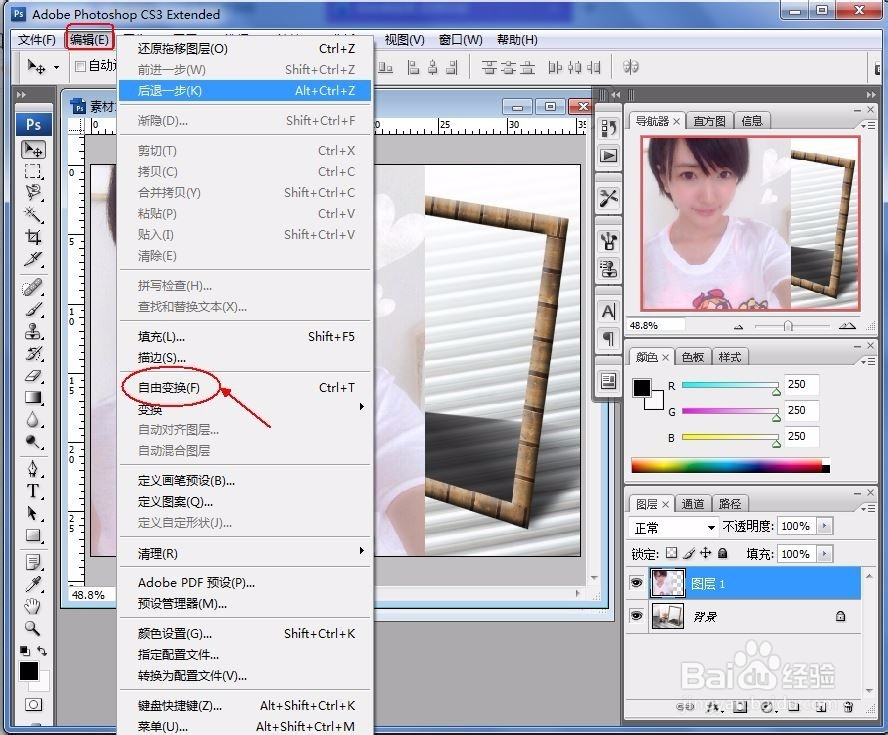Open the 帮助(H) menu
The image size is (888, 735).
(517, 40)
